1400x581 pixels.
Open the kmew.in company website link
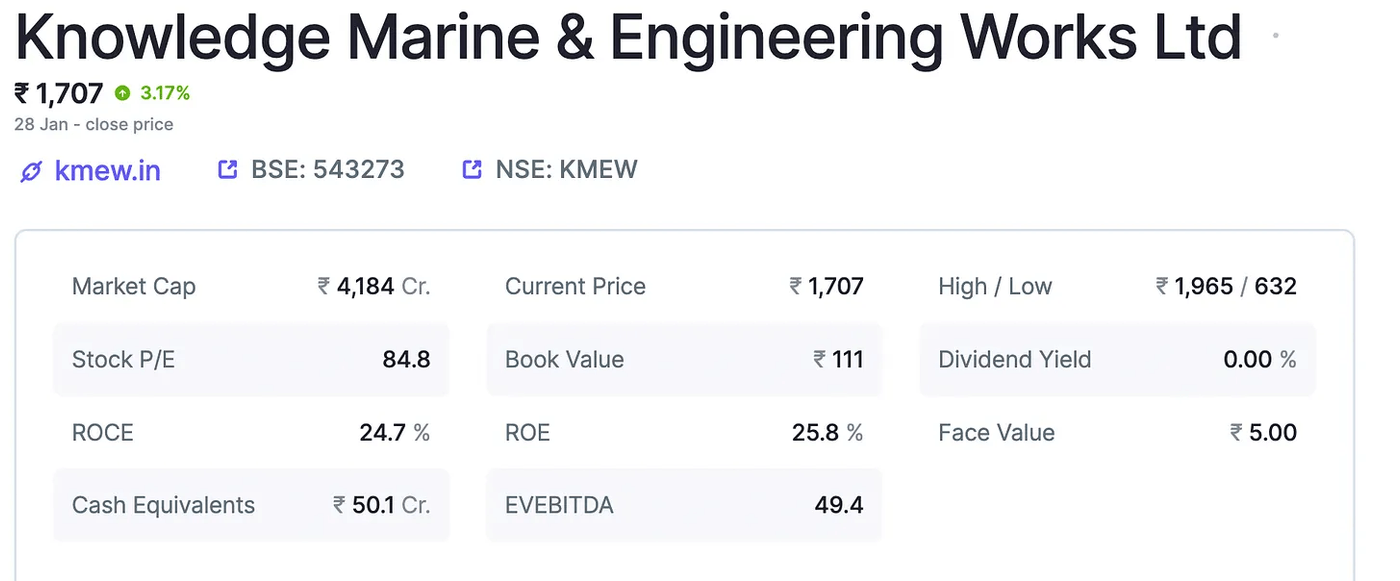coord(108,170)
